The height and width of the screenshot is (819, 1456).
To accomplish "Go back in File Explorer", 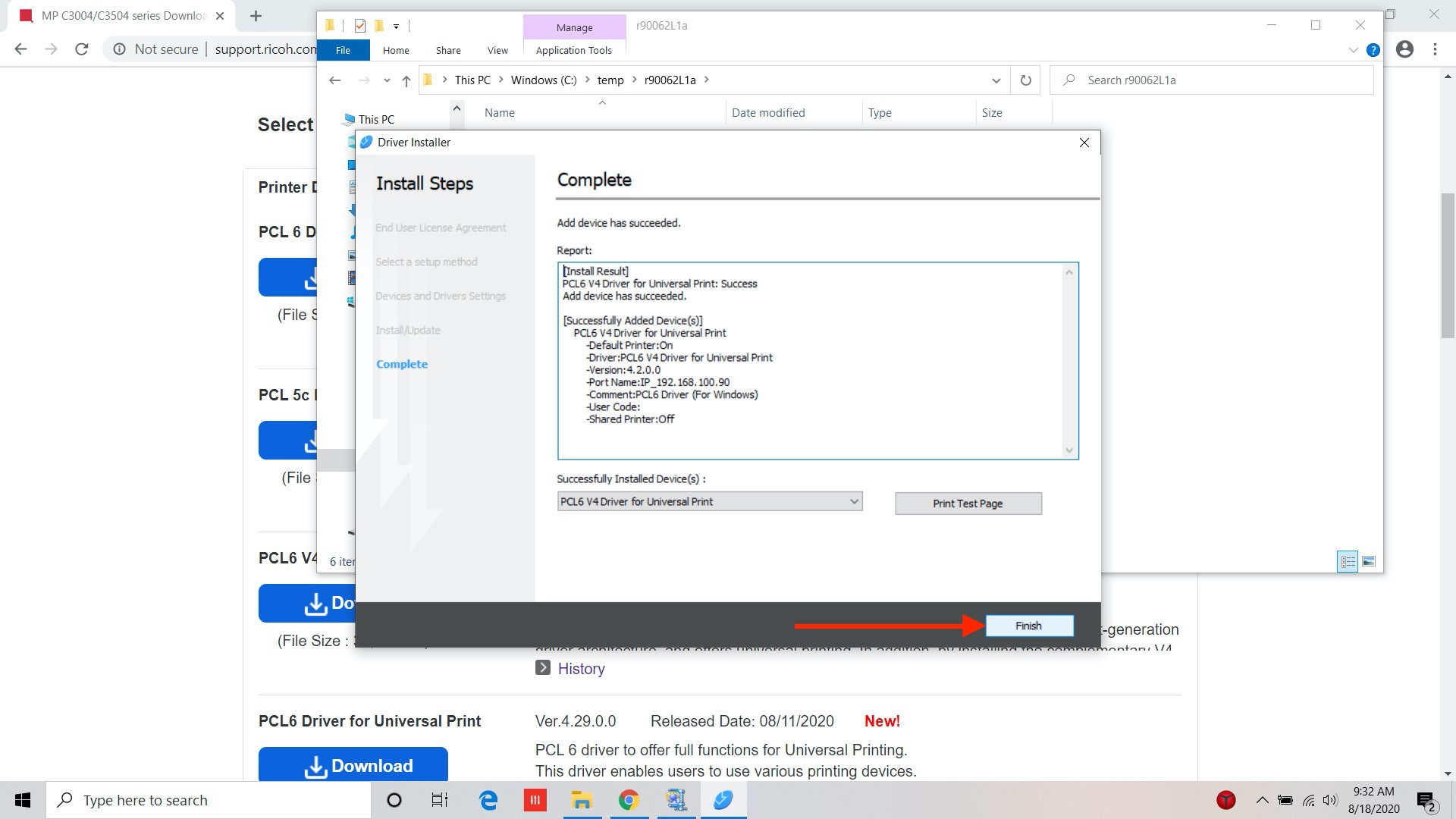I will tap(334, 80).
